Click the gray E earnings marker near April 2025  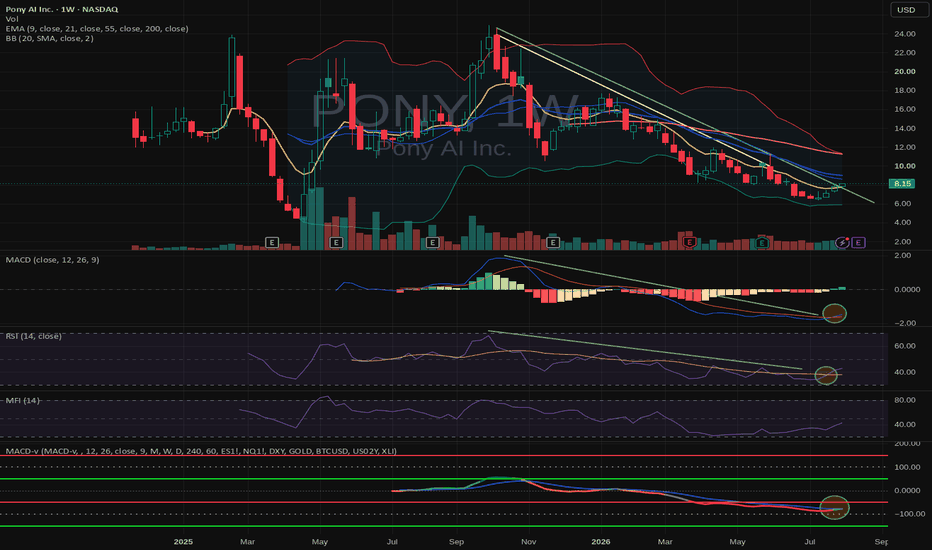click(x=272, y=243)
